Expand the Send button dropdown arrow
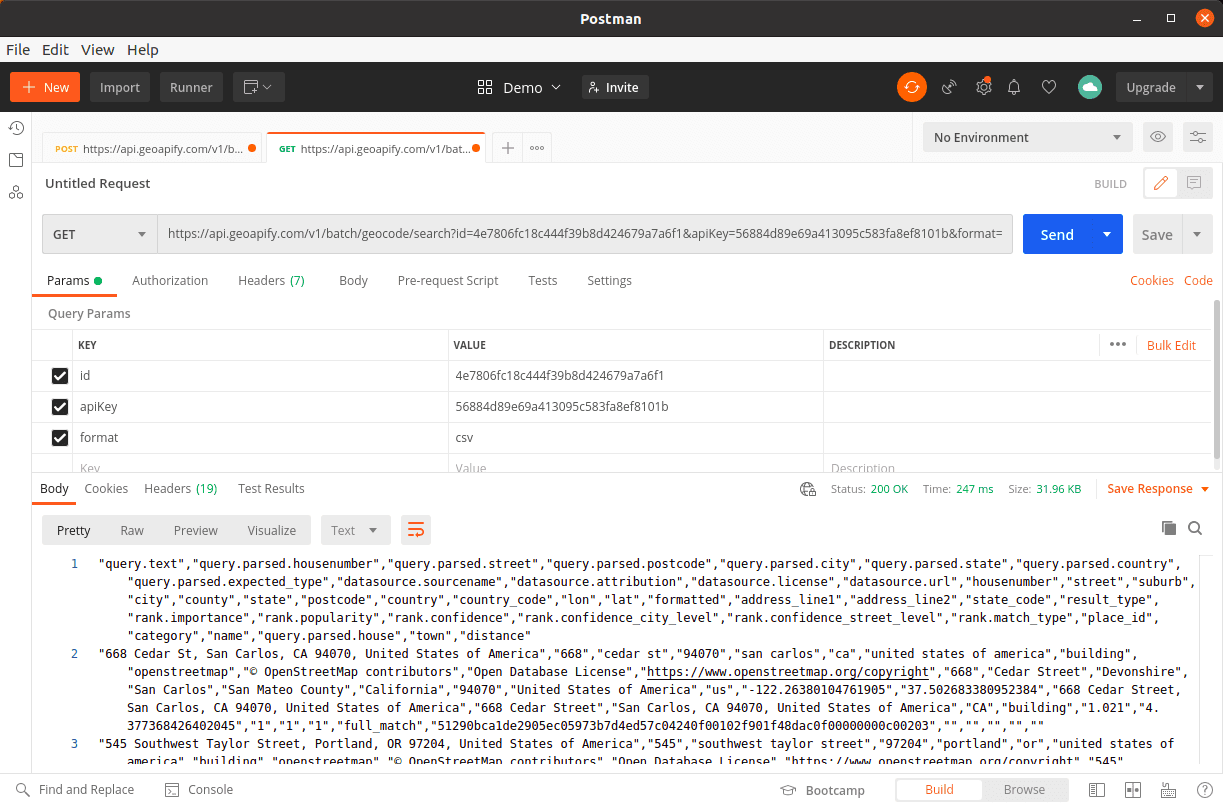This screenshot has height=806, width=1223. tap(1107, 234)
